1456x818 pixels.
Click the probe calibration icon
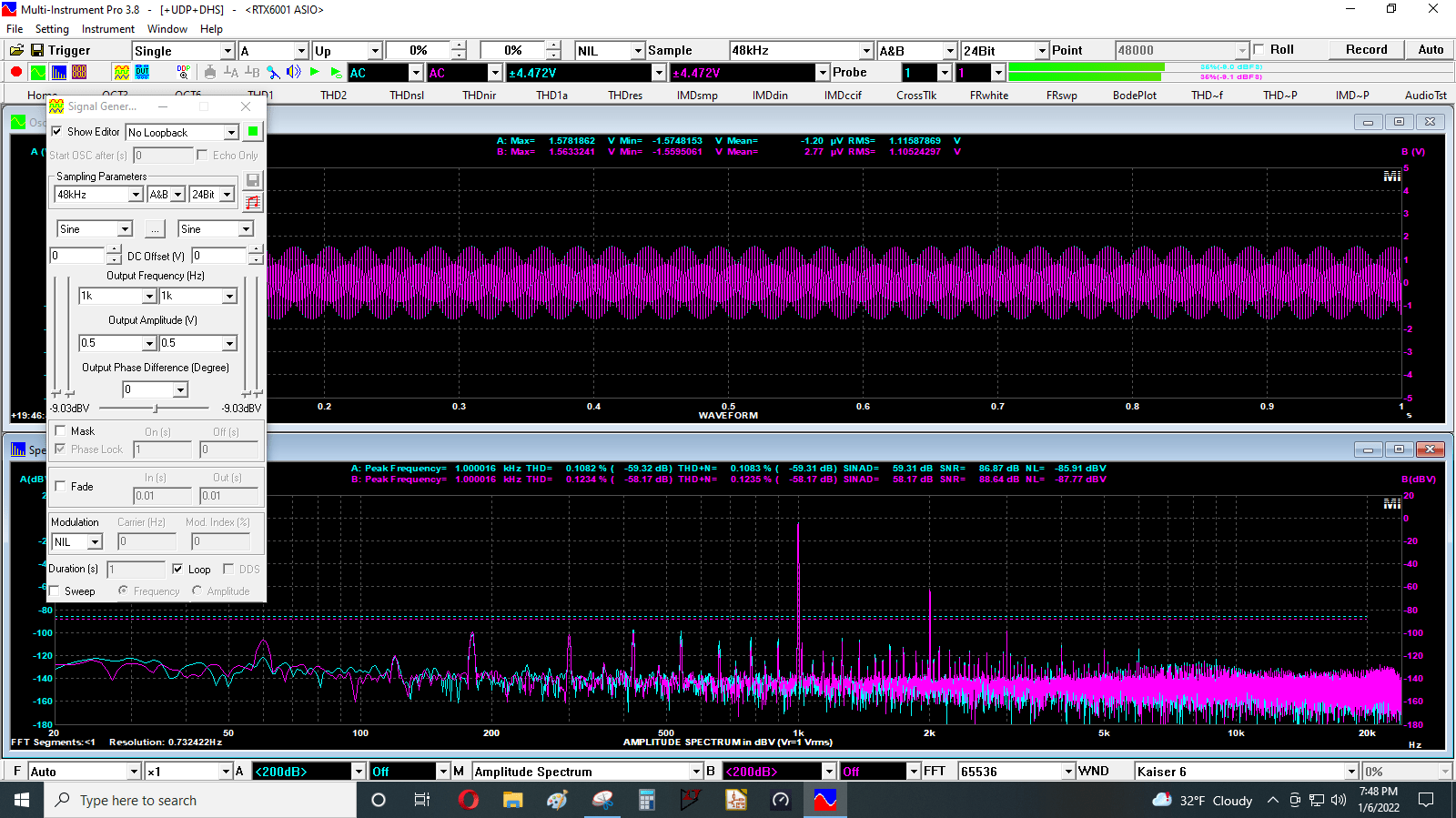(x=273, y=73)
